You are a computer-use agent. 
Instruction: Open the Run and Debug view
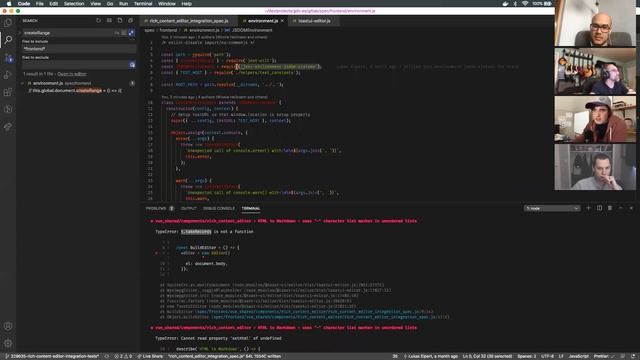coord(8,75)
